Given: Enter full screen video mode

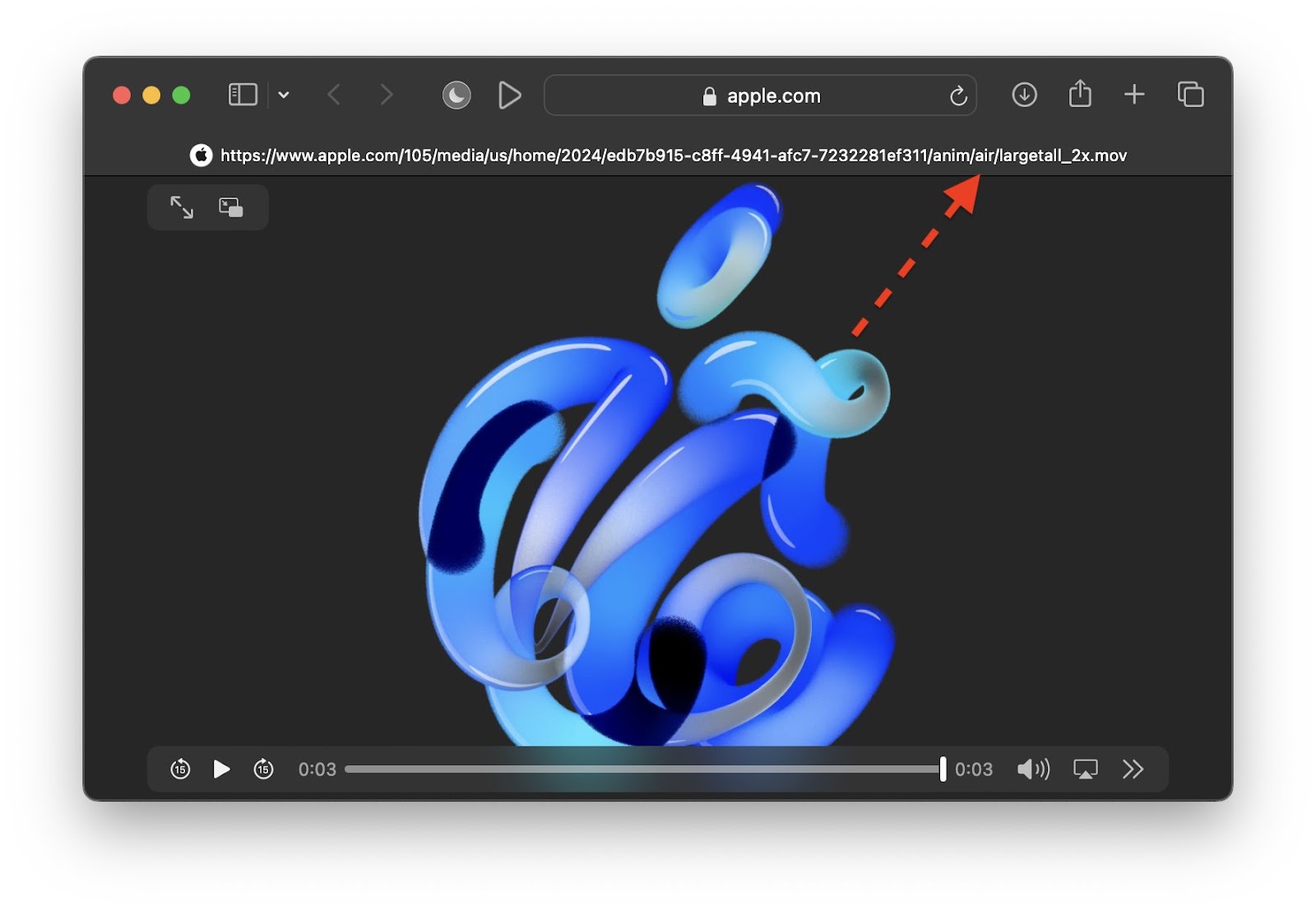Looking at the screenshot, I should [182, 207].
